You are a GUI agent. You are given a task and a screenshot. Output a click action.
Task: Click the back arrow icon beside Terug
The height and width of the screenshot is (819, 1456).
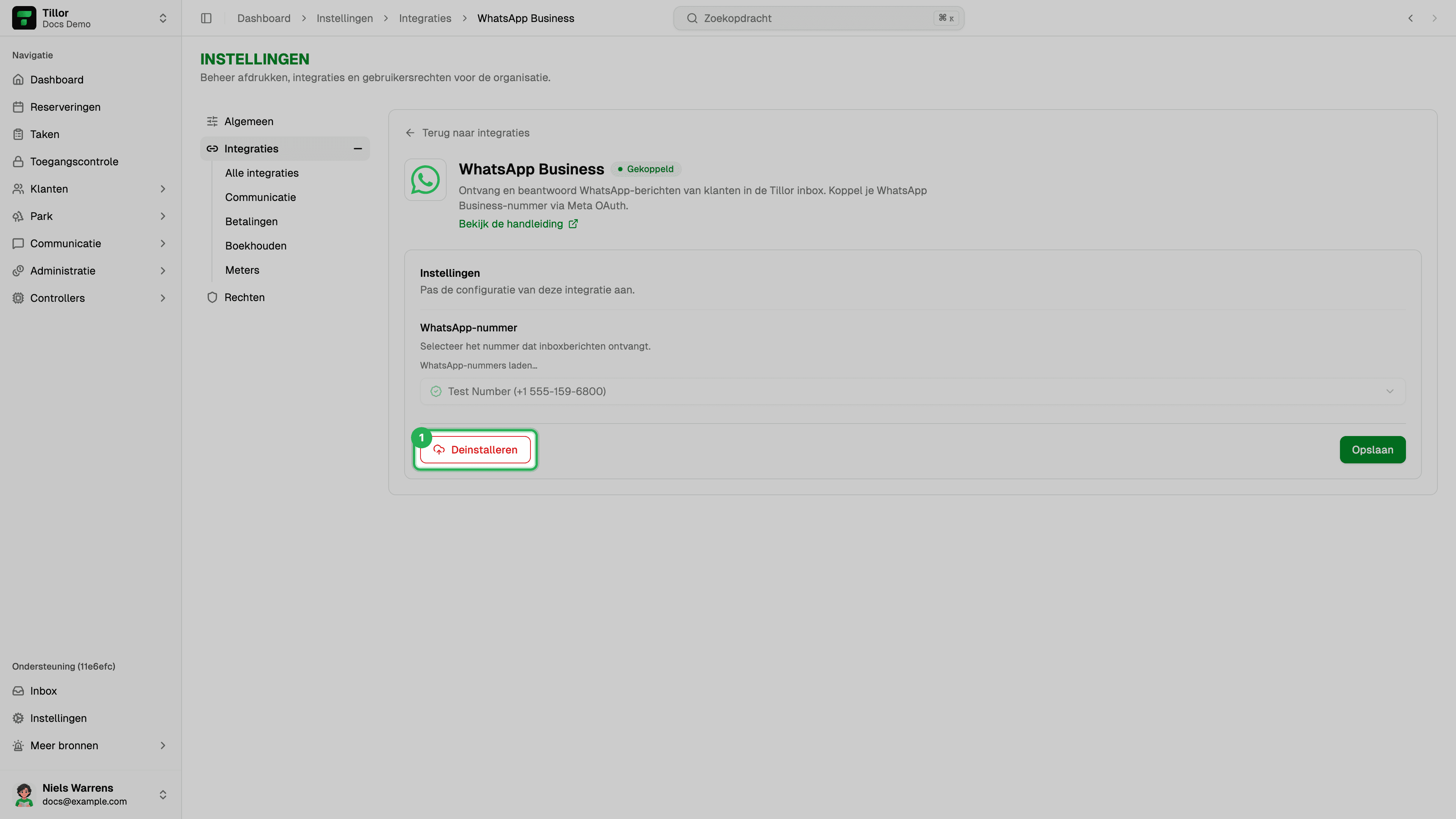click(410, 133)
